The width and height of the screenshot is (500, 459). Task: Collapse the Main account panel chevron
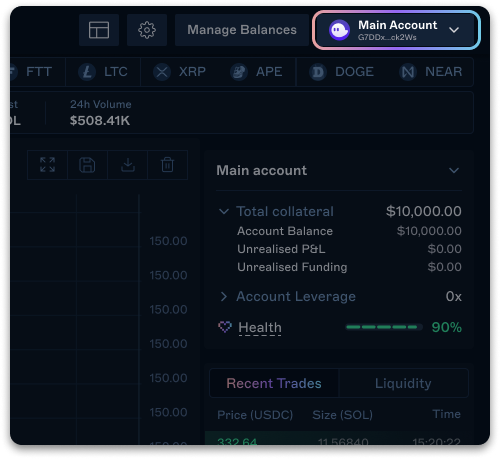click(x=454, y=170)
